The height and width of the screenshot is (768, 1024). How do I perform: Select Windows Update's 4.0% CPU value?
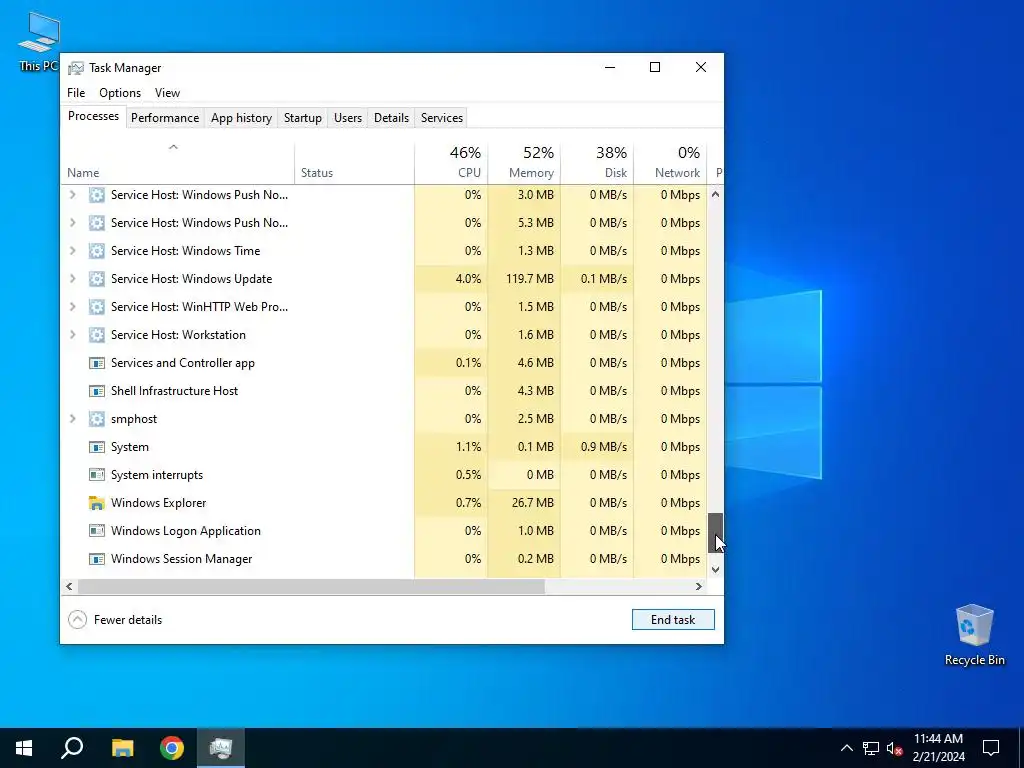[468, 279]
